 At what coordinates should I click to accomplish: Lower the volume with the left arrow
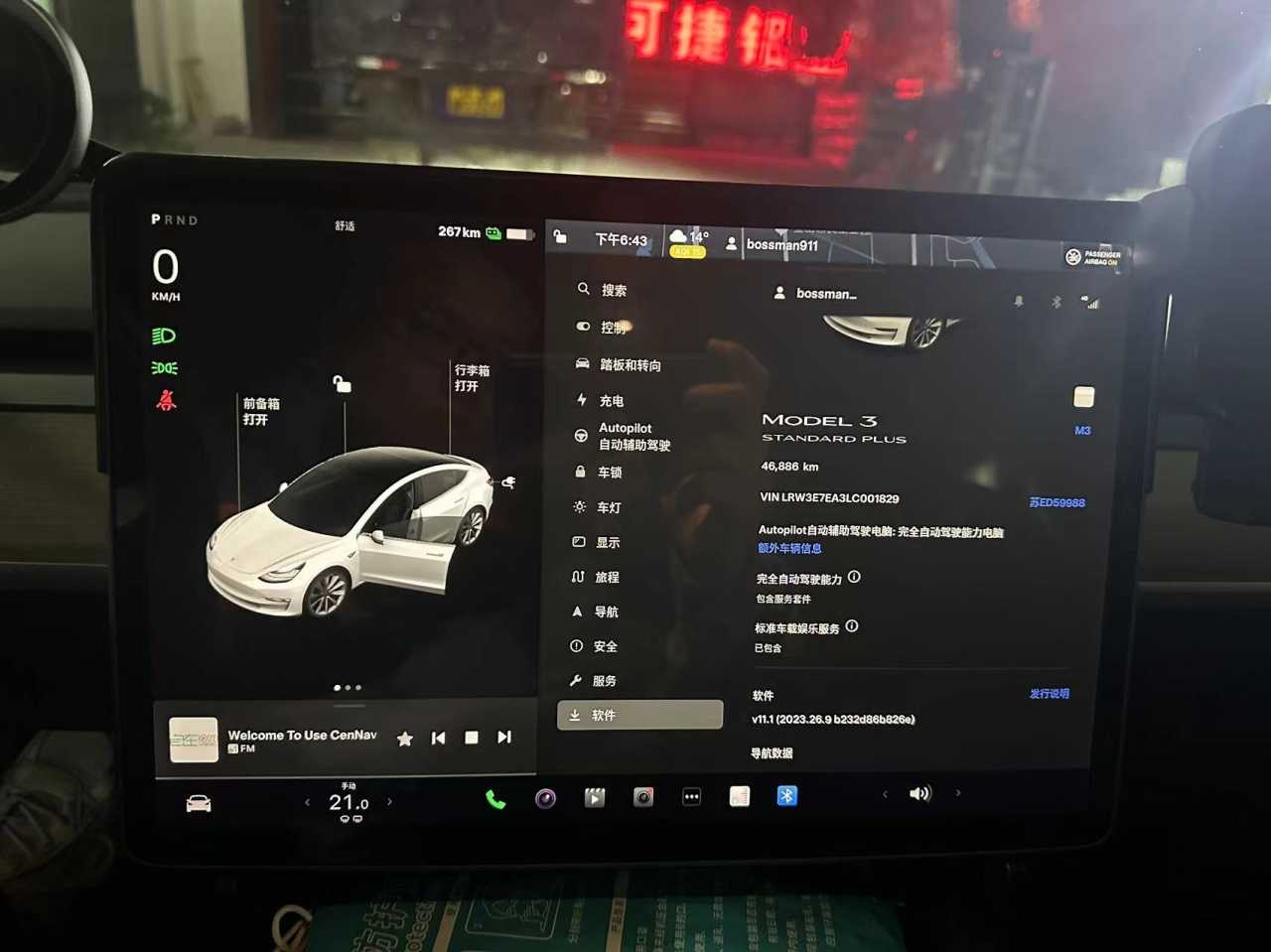click(x=885, y=794)
